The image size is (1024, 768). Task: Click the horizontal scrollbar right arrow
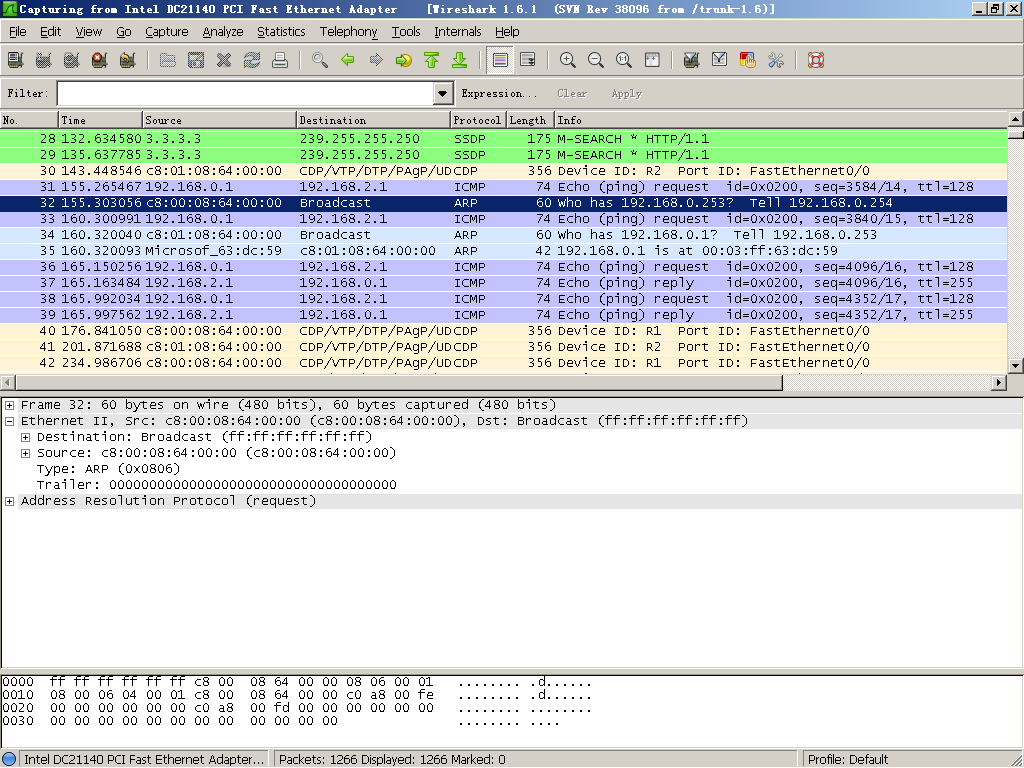tap(999, 382)
